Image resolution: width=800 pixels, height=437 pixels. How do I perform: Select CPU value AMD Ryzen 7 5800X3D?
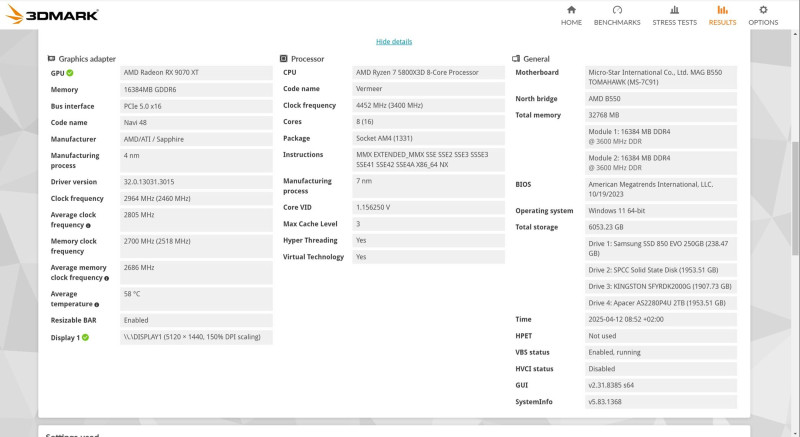coord(429,72)
